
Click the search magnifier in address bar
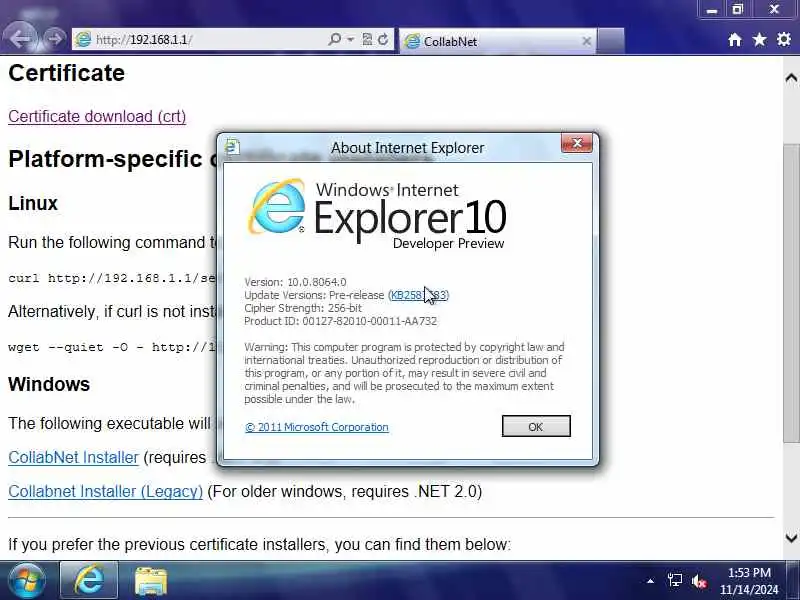[334, 39]
